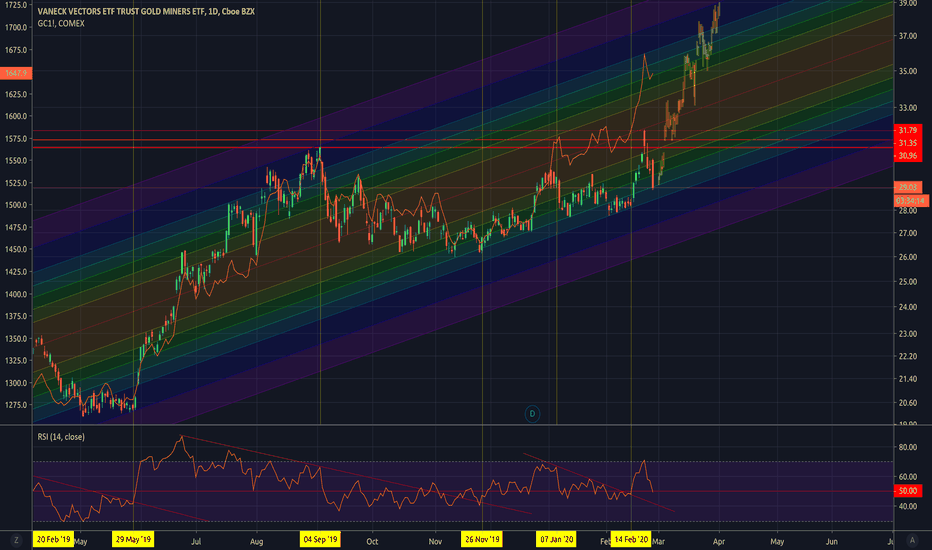Click the 37.00 value on right price axis
The width and height of the screenshot is (932, 550).
point(908,36)
